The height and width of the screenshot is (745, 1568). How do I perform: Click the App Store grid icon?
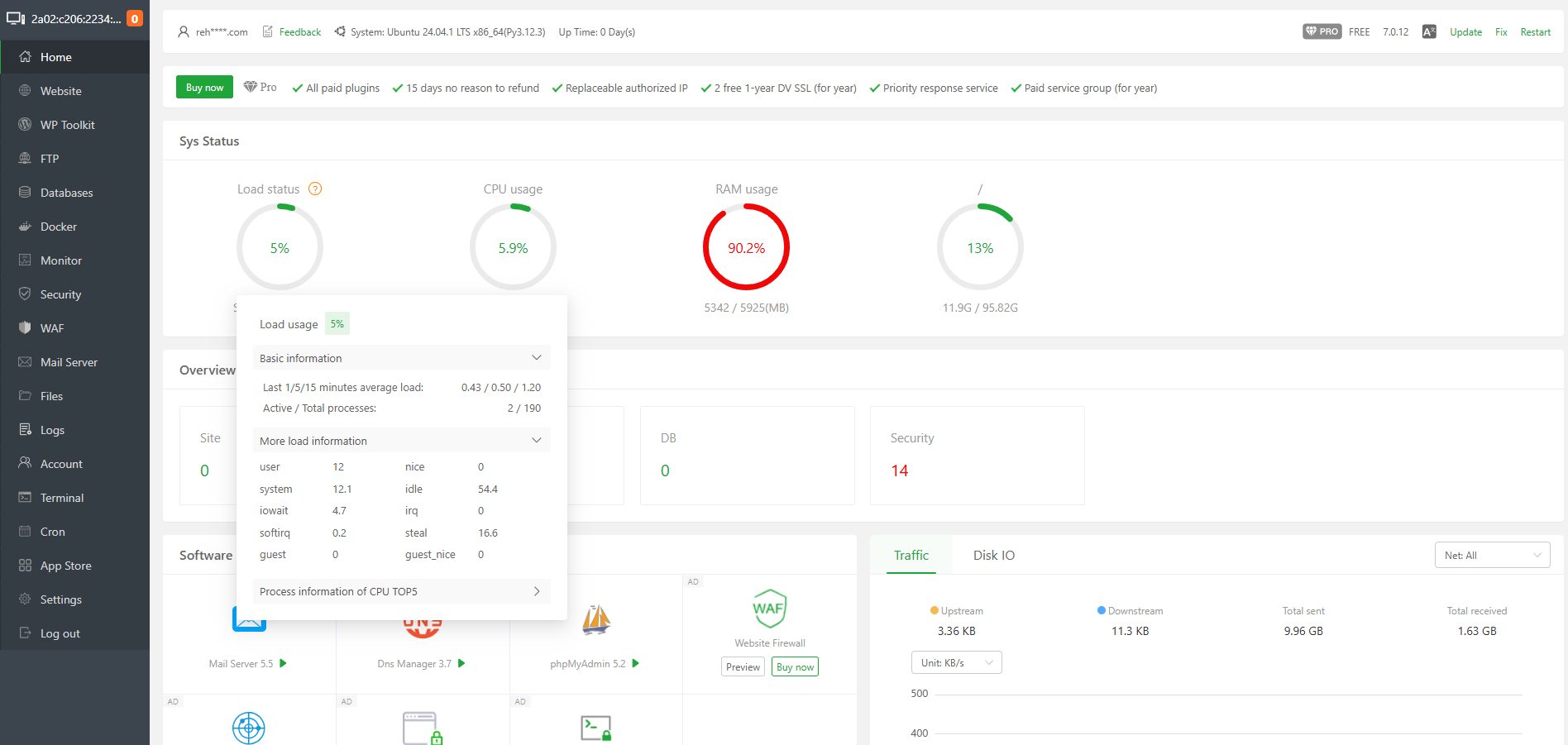tap(25, 566)
